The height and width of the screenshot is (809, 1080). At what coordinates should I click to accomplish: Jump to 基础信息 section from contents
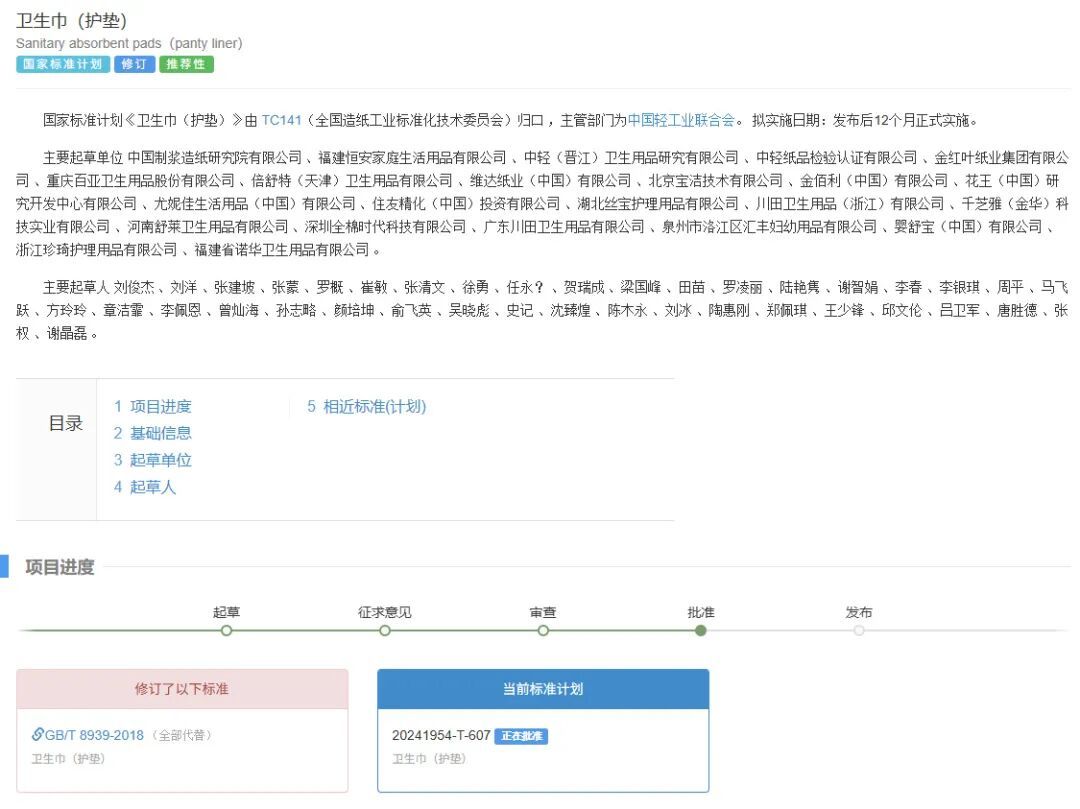pyautogui.click(x=152, y=434)
